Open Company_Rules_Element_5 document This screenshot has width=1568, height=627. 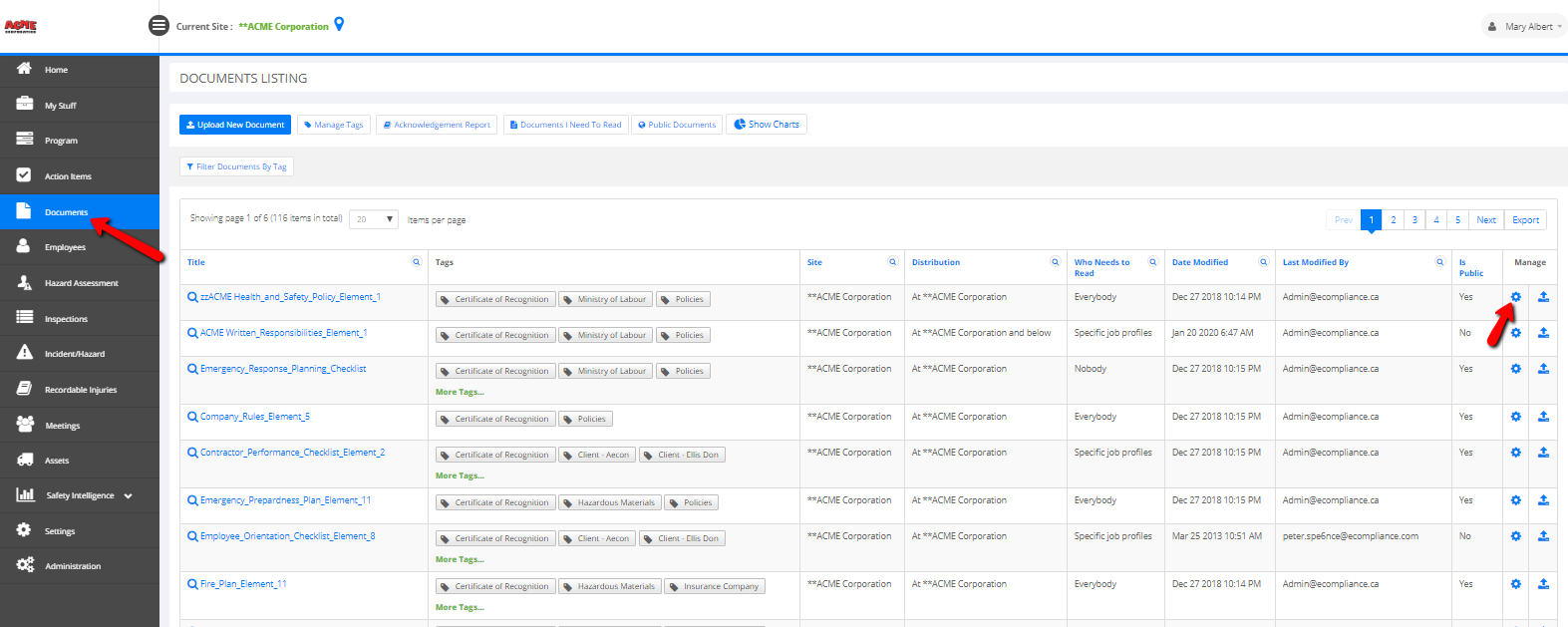pyautogui.click(x=255, y=417)
